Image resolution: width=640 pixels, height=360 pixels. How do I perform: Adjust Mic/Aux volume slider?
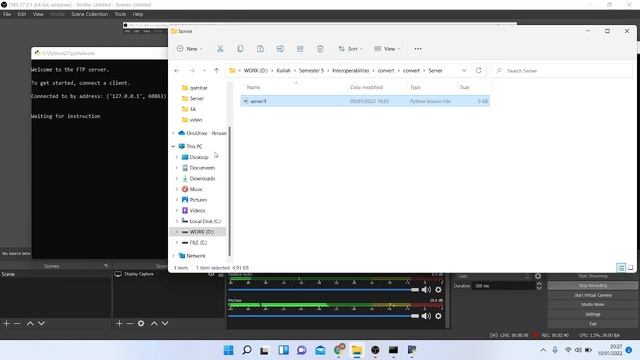[324, 316]
